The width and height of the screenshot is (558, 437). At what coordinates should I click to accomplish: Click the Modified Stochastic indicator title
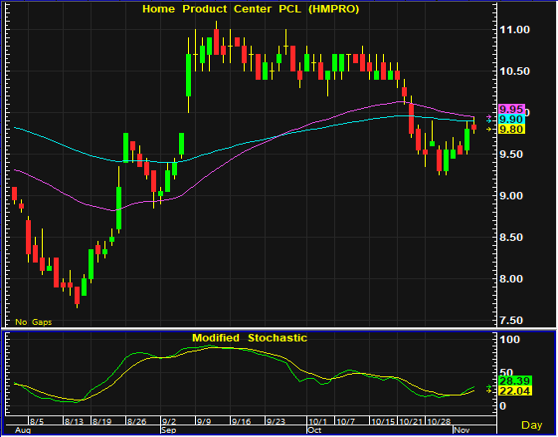tap(249, 338)
